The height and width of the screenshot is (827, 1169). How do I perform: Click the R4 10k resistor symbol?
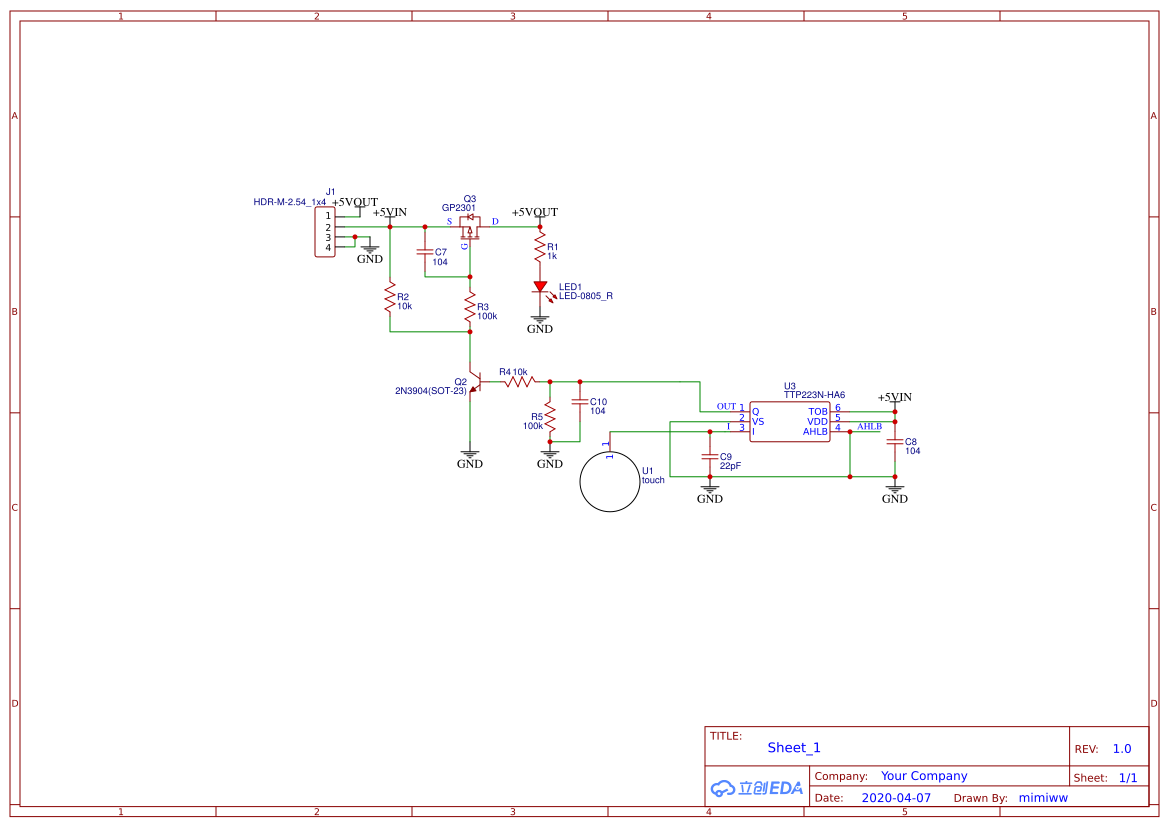pyautogui.click(x=520, y=382)
